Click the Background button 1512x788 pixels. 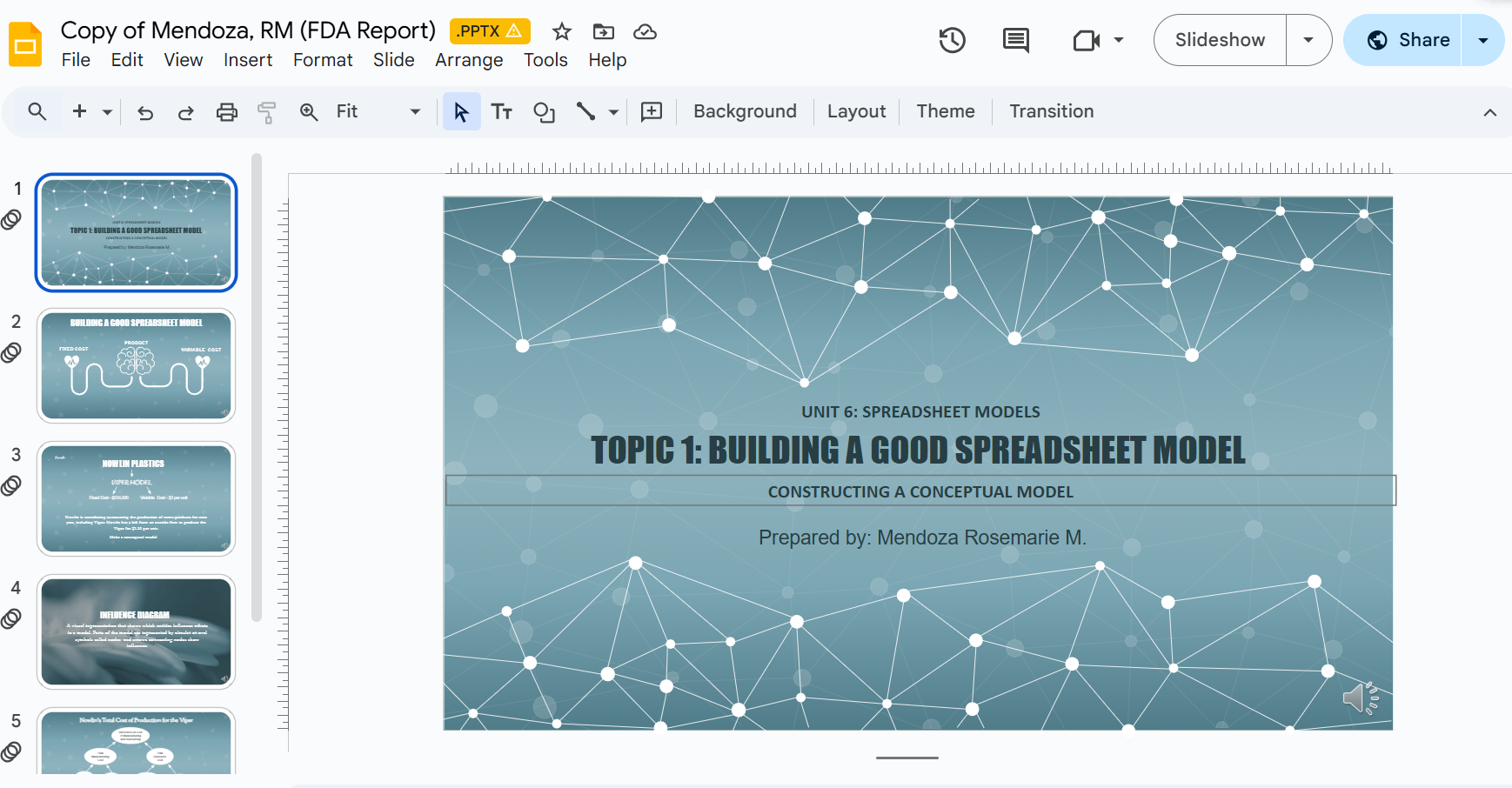[745, 111]
